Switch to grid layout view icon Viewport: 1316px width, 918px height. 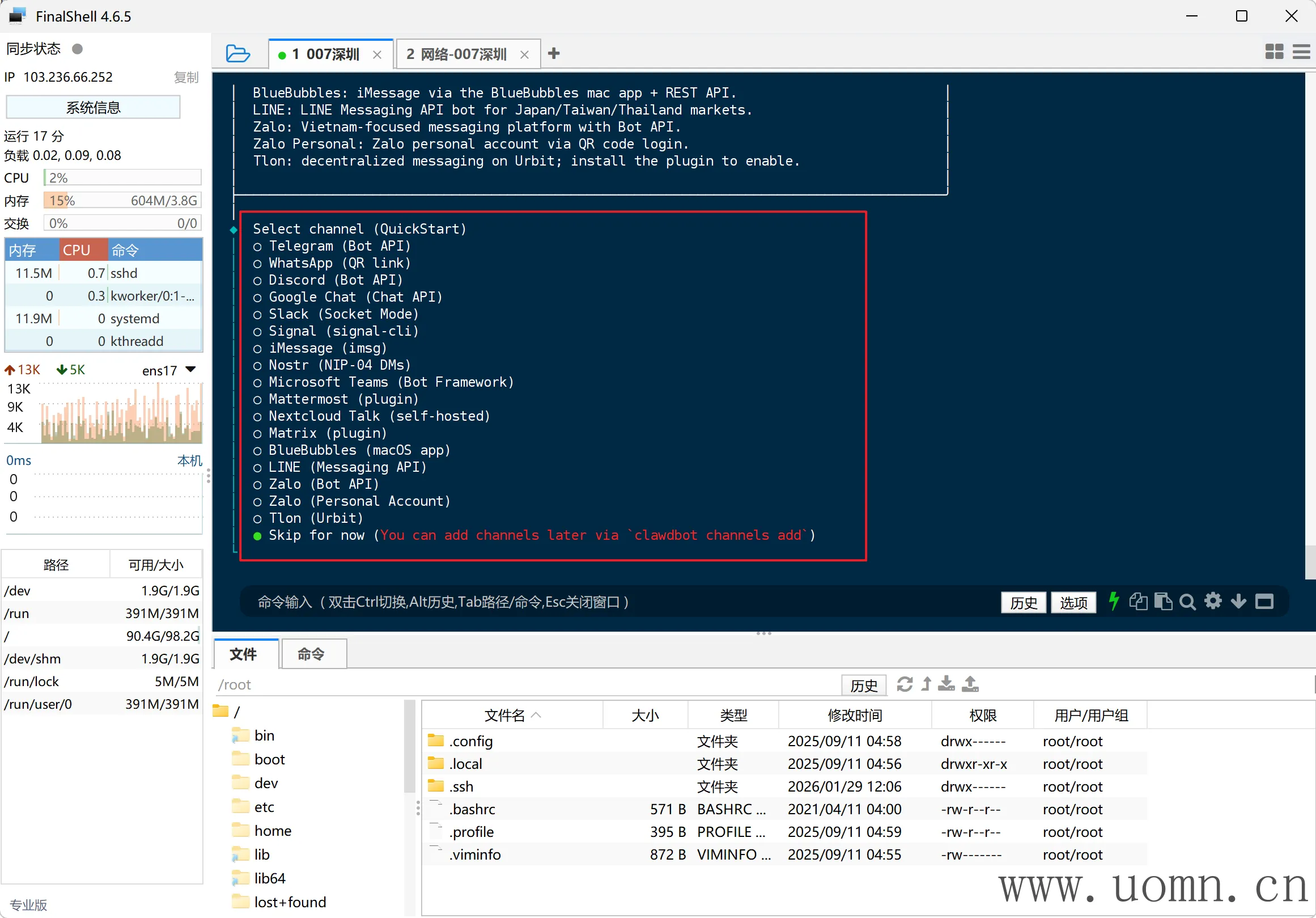[1273, 52]
